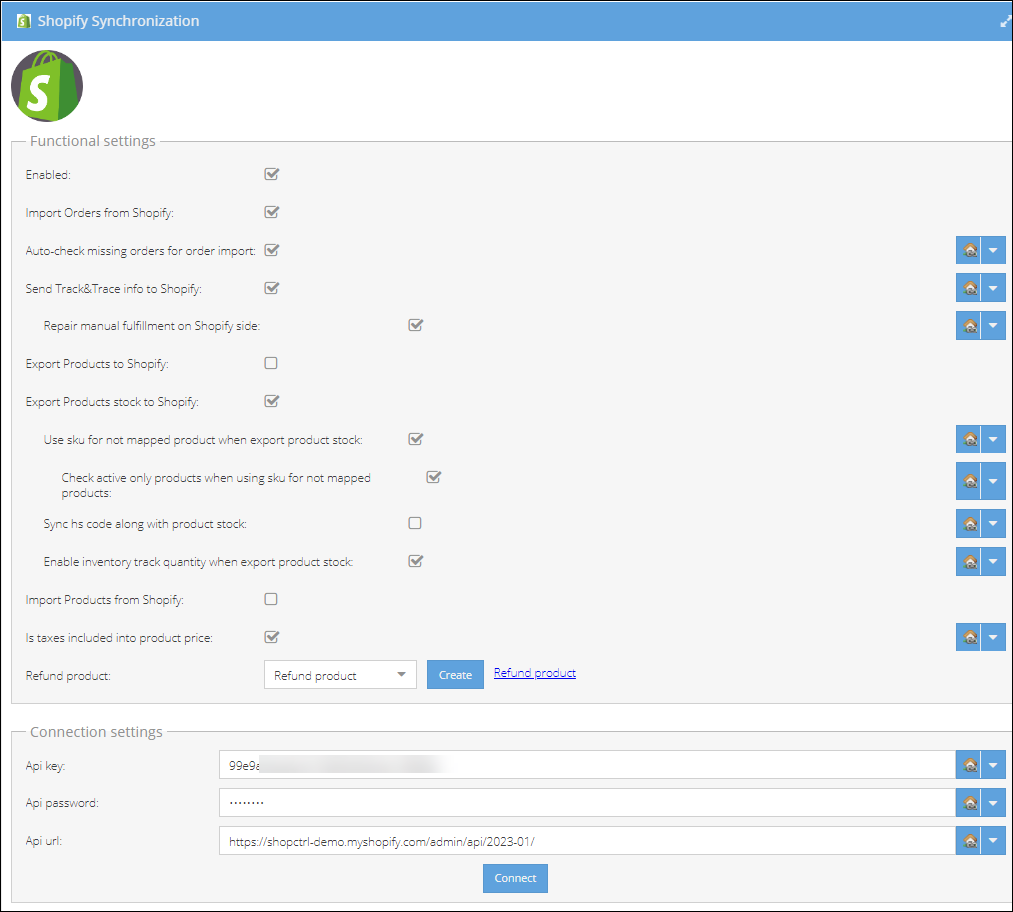Click the Api url: label
Screen dimensions: 1013x912
pyautogui.click(x=43, y=840)
